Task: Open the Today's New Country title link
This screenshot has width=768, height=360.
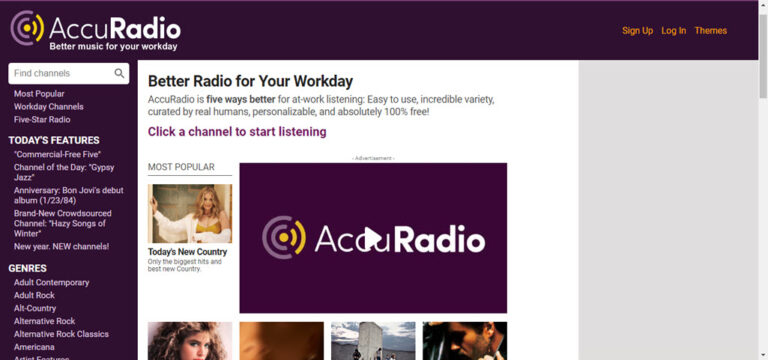Action: click(188, 252)
